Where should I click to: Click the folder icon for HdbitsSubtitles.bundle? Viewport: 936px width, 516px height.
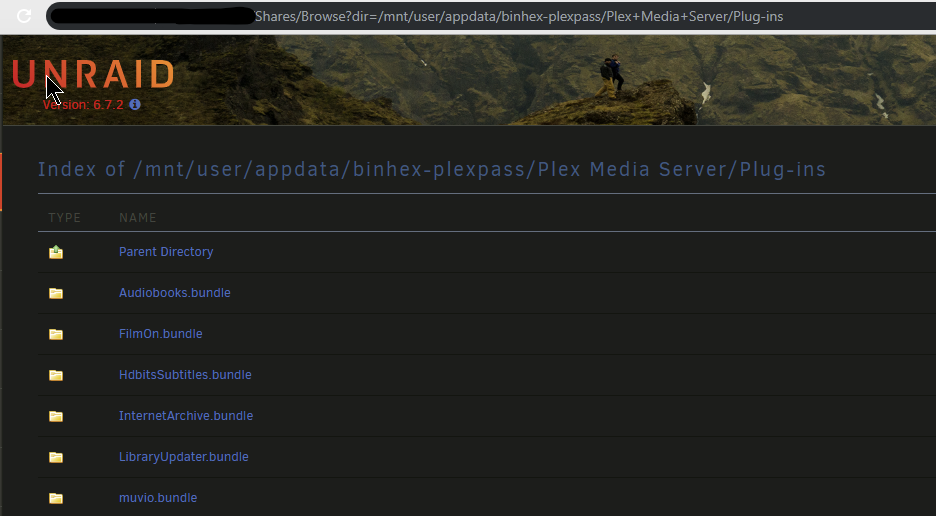(x=56, y=375)
